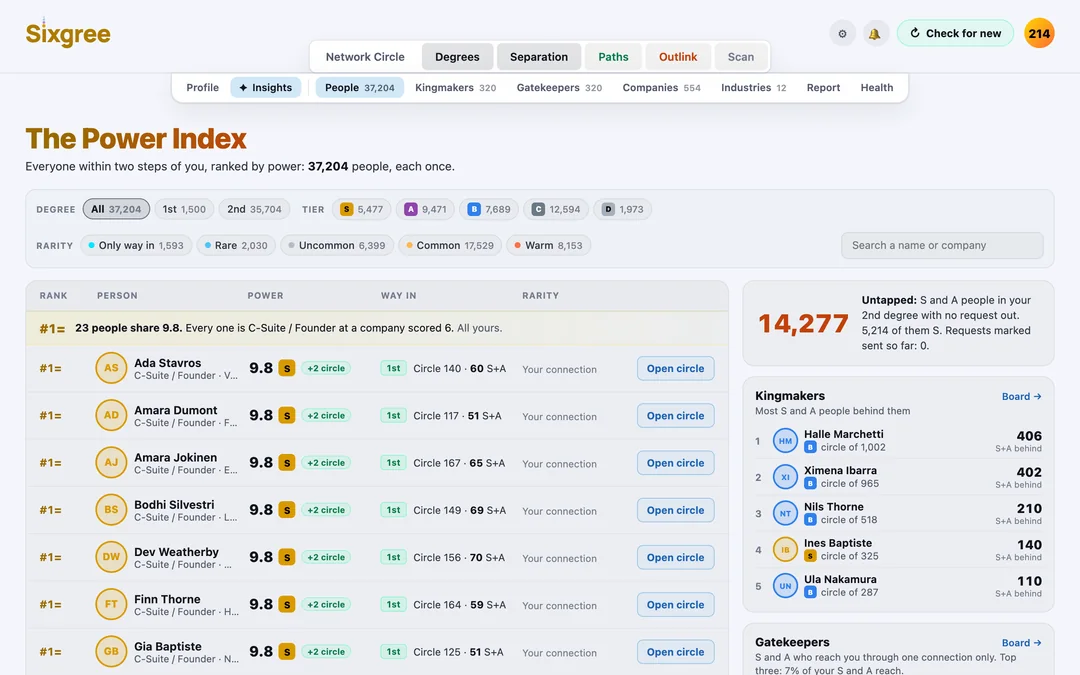Select the Companies sub-tab
Viewport: 1080px width, 675px height.
click(661, 87)
